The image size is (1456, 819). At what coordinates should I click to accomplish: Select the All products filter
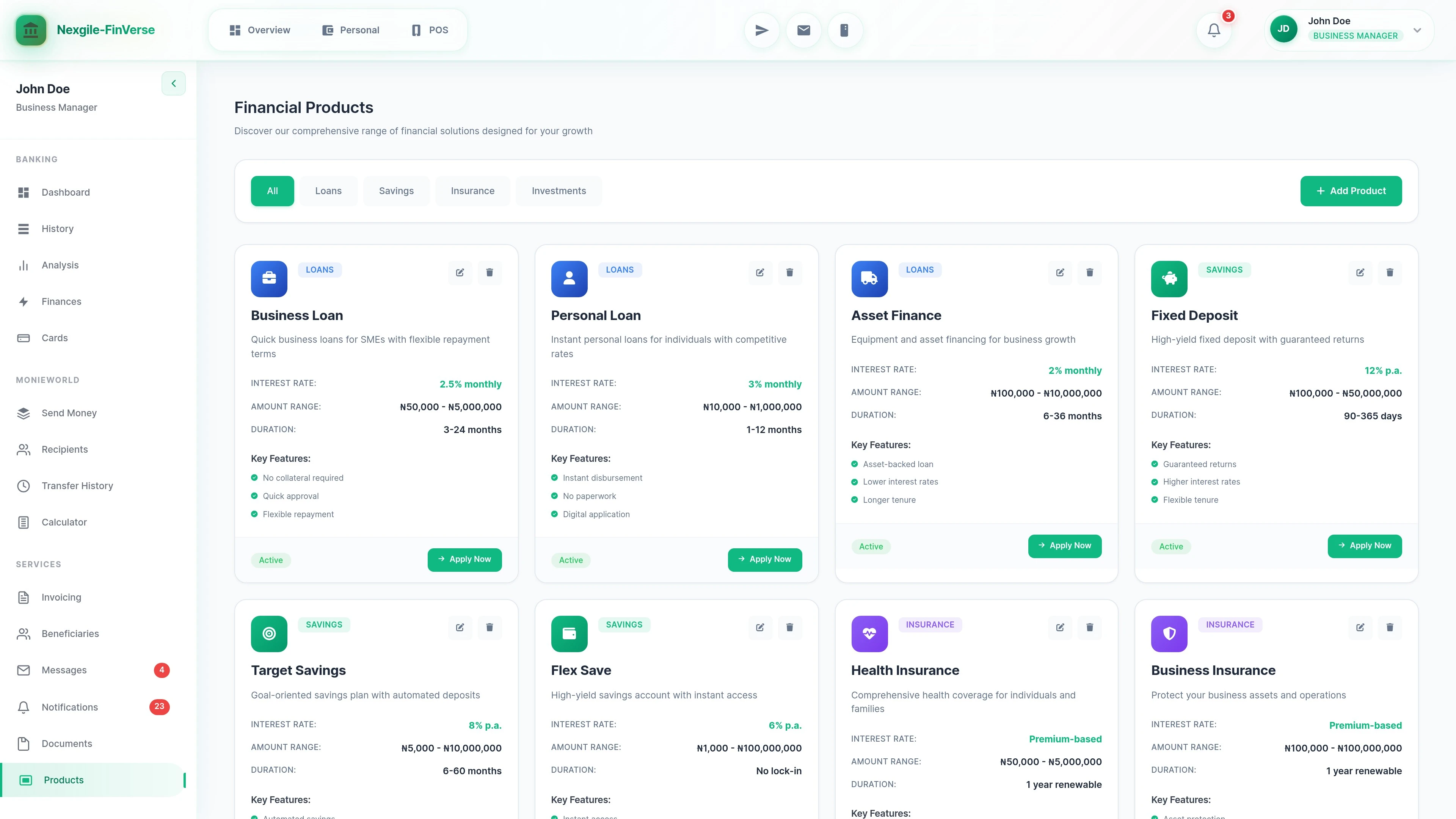273,190
